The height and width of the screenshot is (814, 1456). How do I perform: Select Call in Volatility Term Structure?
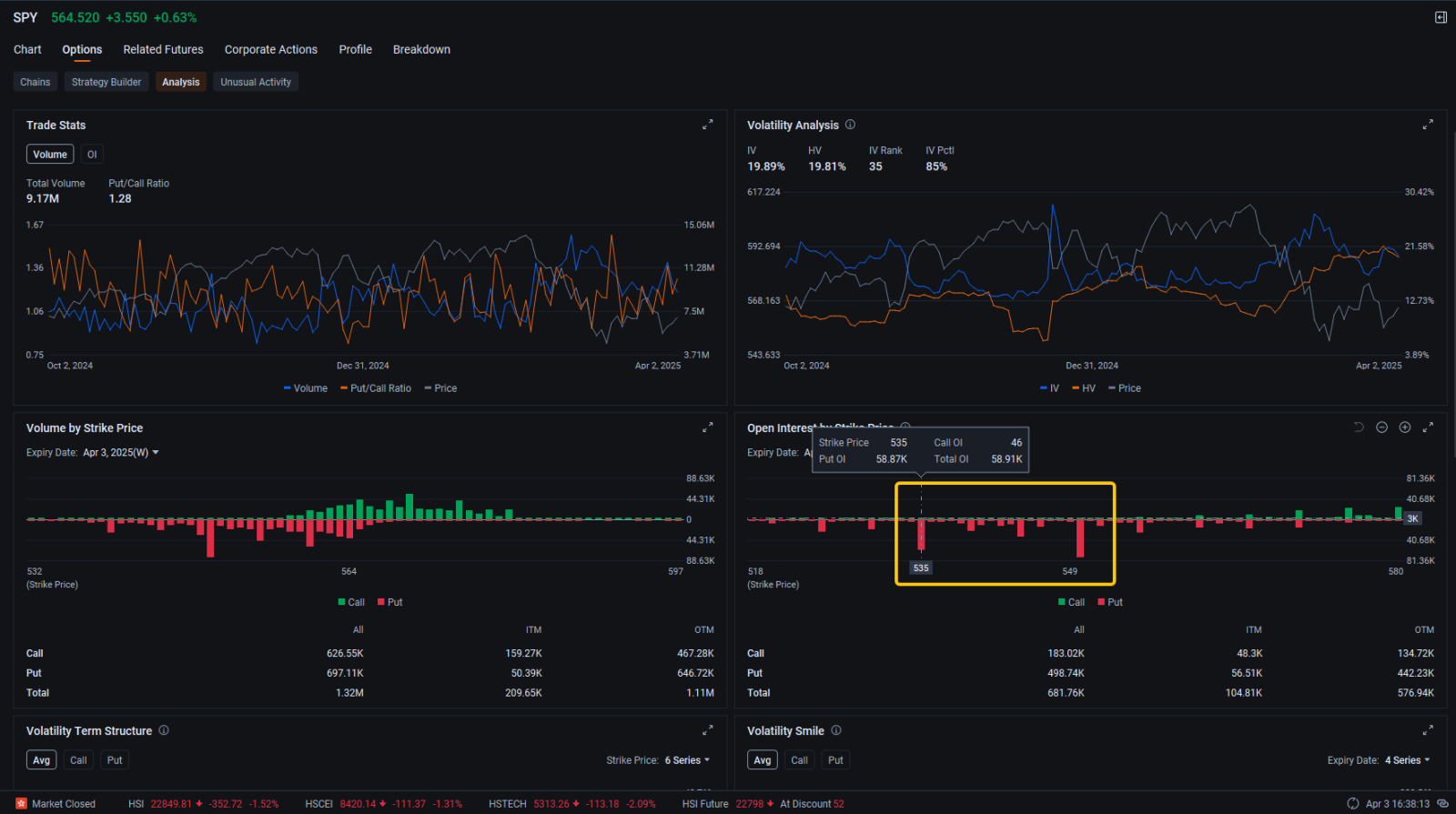[x=79, y=760]
